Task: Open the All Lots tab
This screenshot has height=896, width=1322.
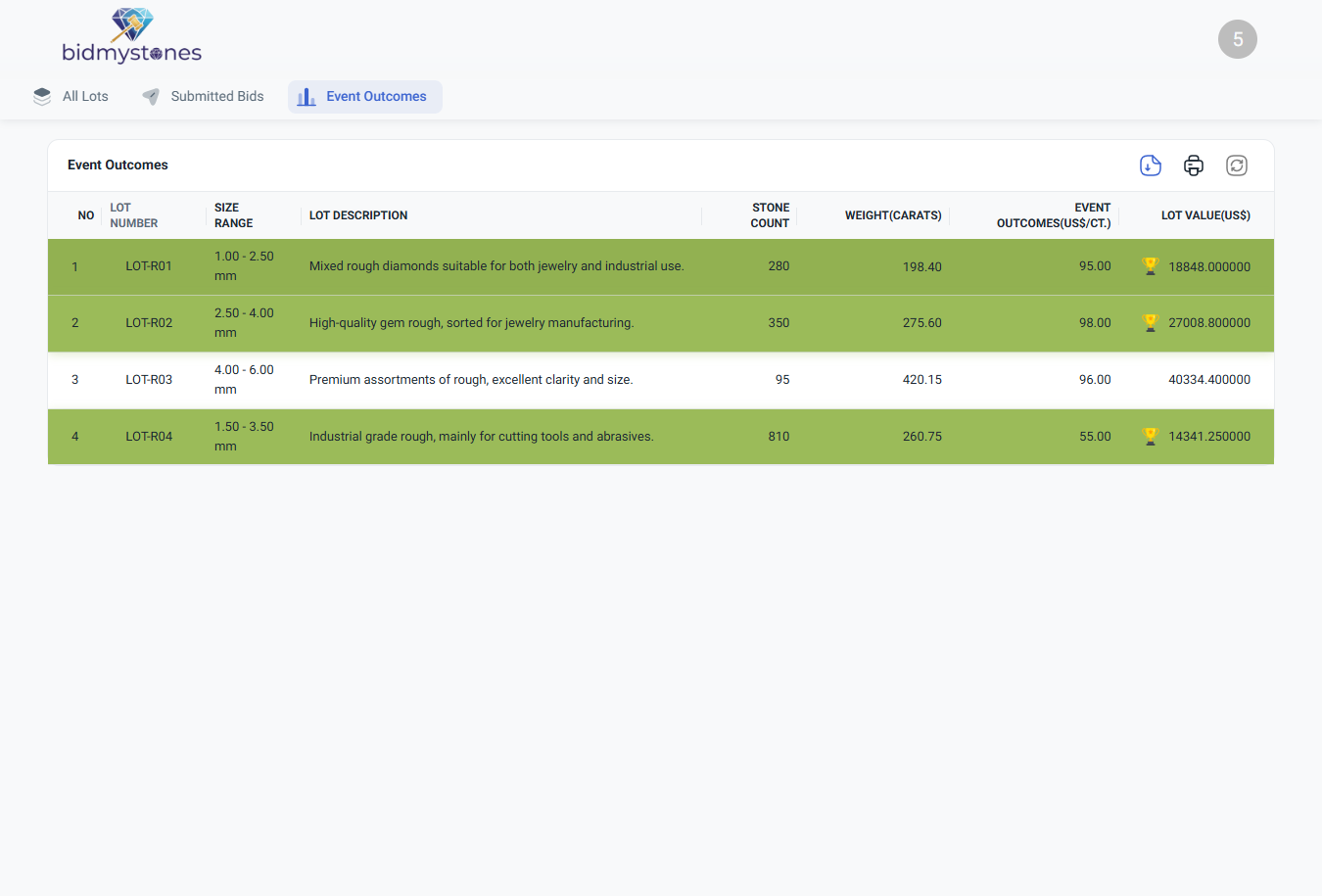Action: [x=71, y=96]
